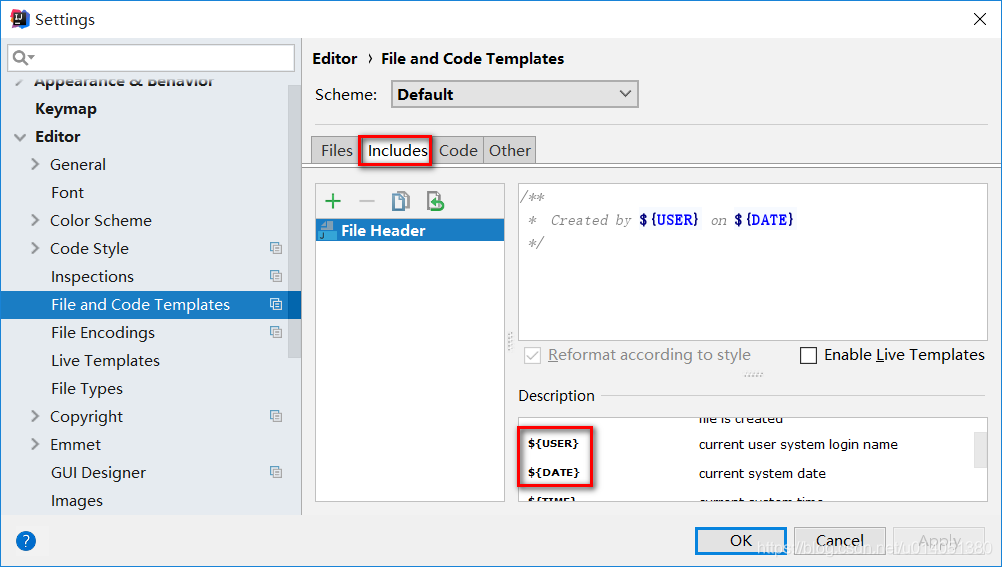Expand the Code Style node arrow
Viewport: 1002px width, 567px height.
35,248
